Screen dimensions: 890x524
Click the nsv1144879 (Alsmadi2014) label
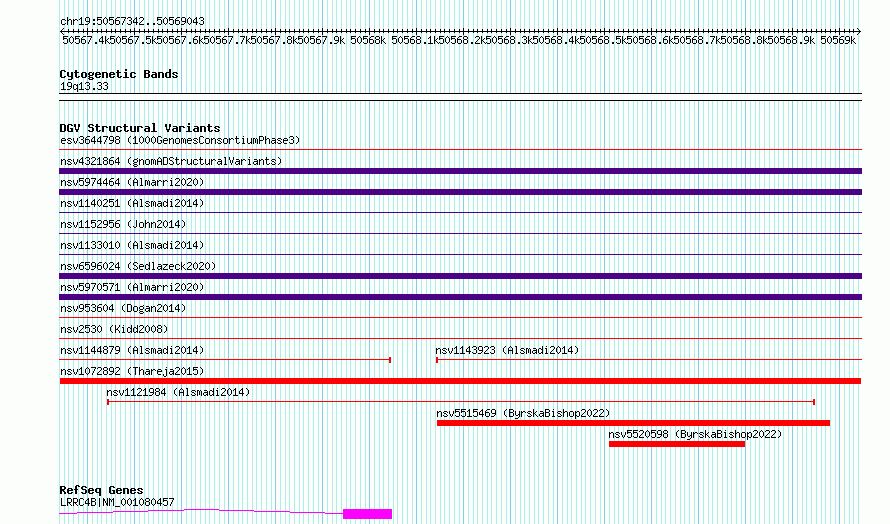pyautogui.click(x=132, y=350)
